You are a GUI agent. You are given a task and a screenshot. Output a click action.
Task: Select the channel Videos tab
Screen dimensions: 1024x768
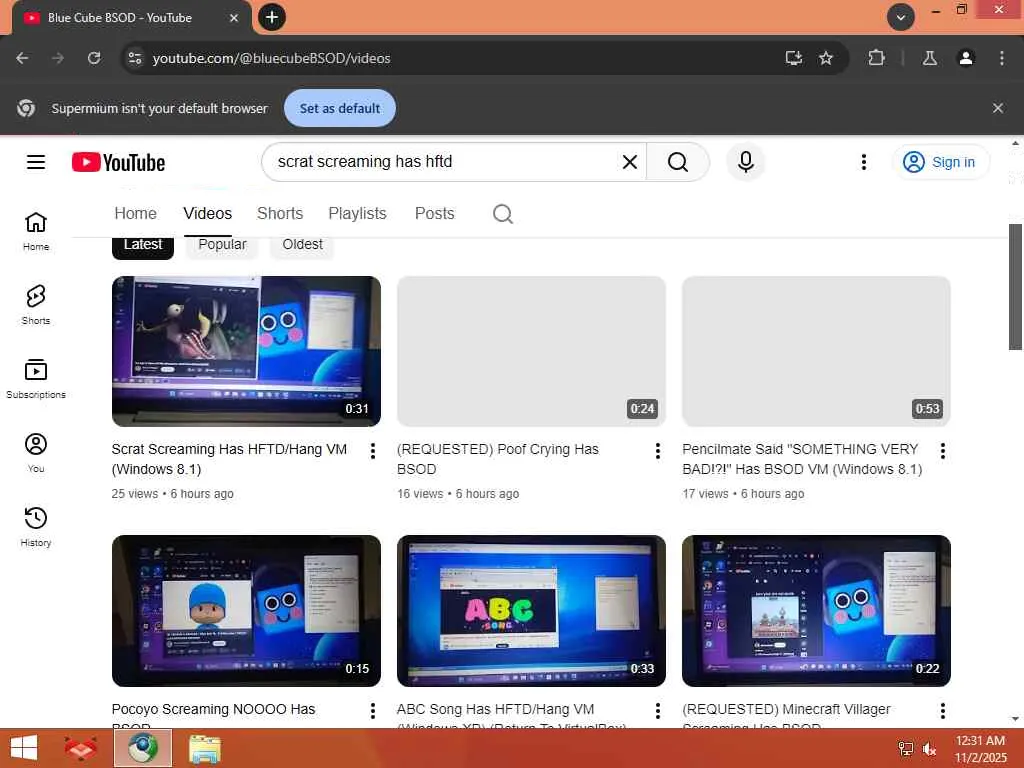pos(208,214)
